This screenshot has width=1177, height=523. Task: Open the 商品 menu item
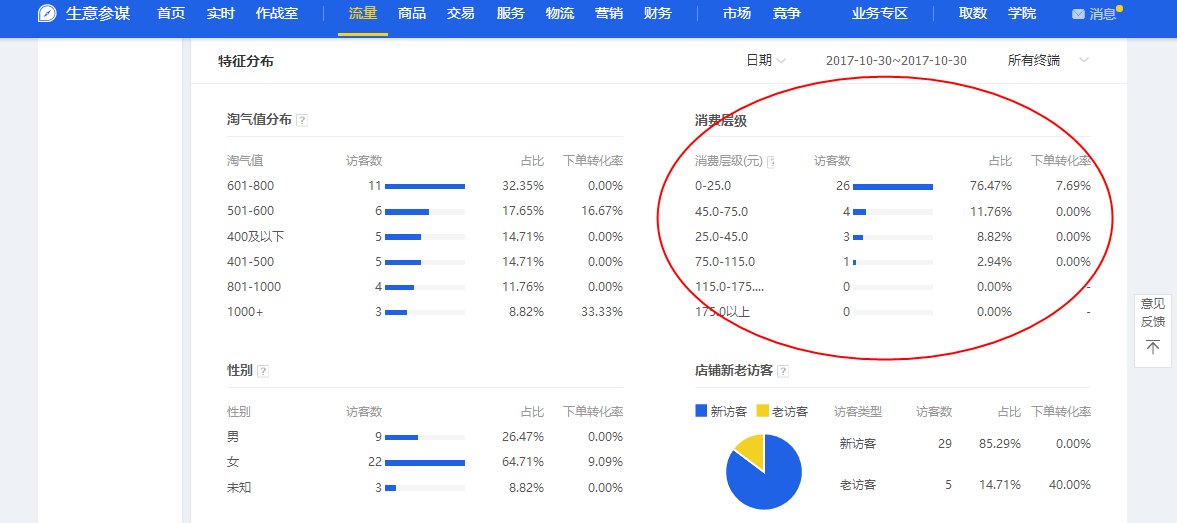[x=411, y=14]
